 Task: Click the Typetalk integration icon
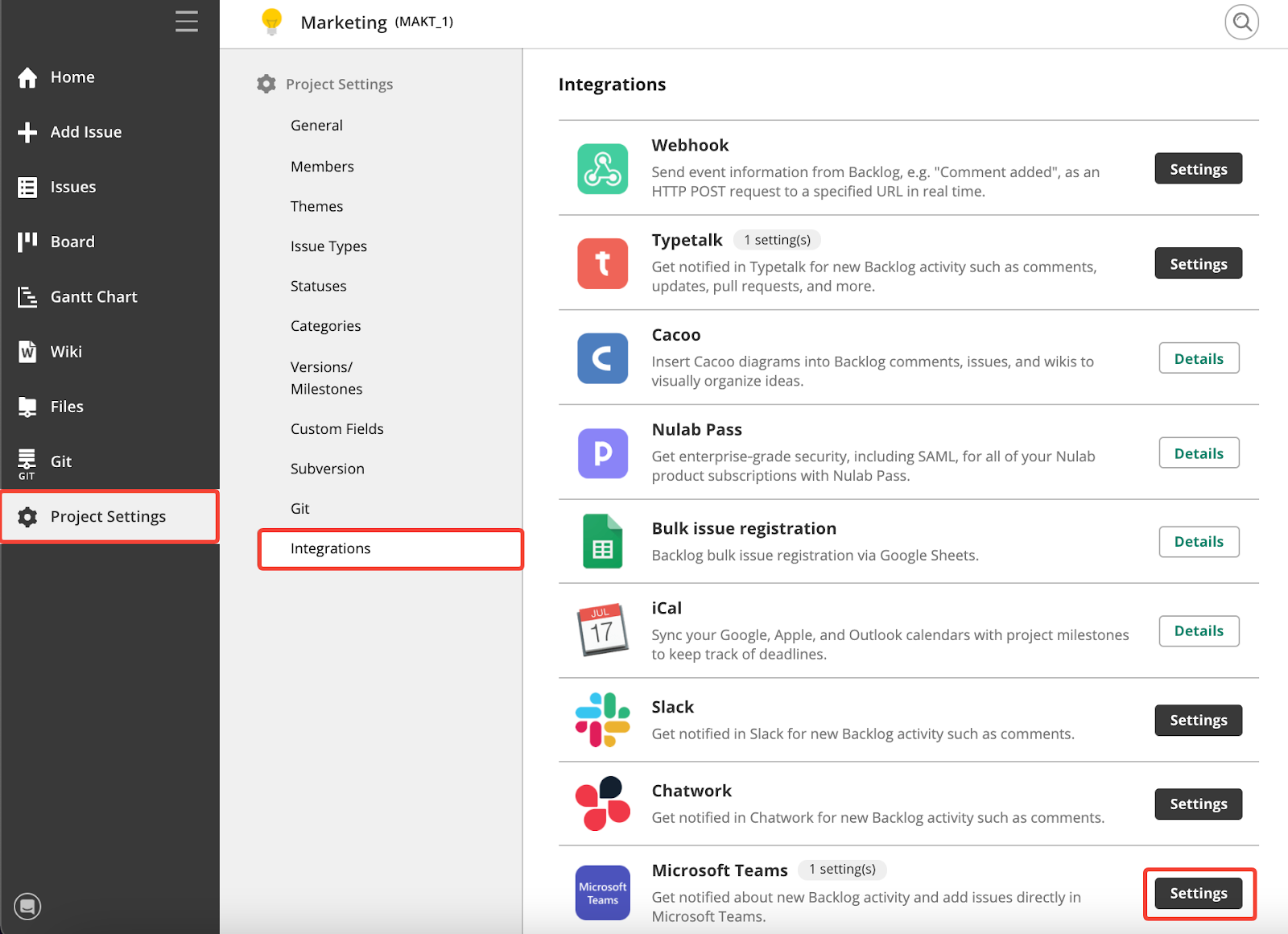click(x=603, y=263)
